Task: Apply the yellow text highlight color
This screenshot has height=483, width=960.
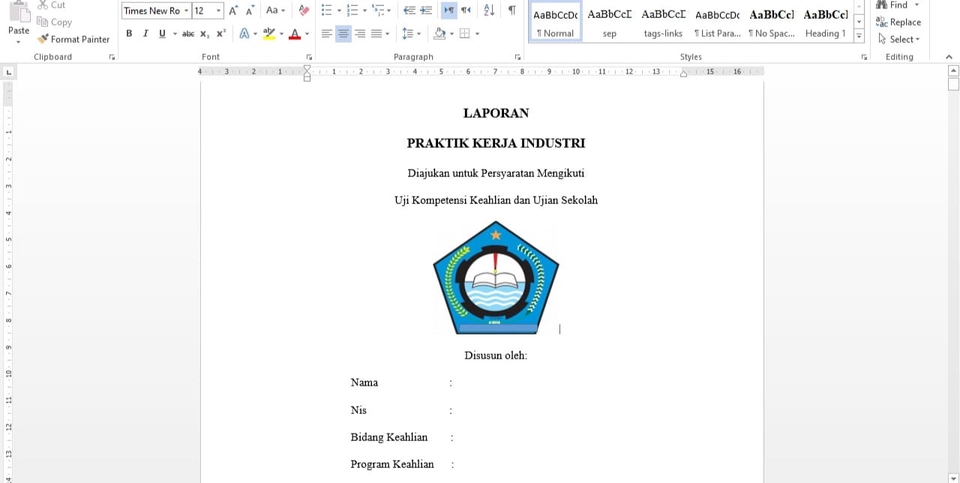Action: [268, 34]
